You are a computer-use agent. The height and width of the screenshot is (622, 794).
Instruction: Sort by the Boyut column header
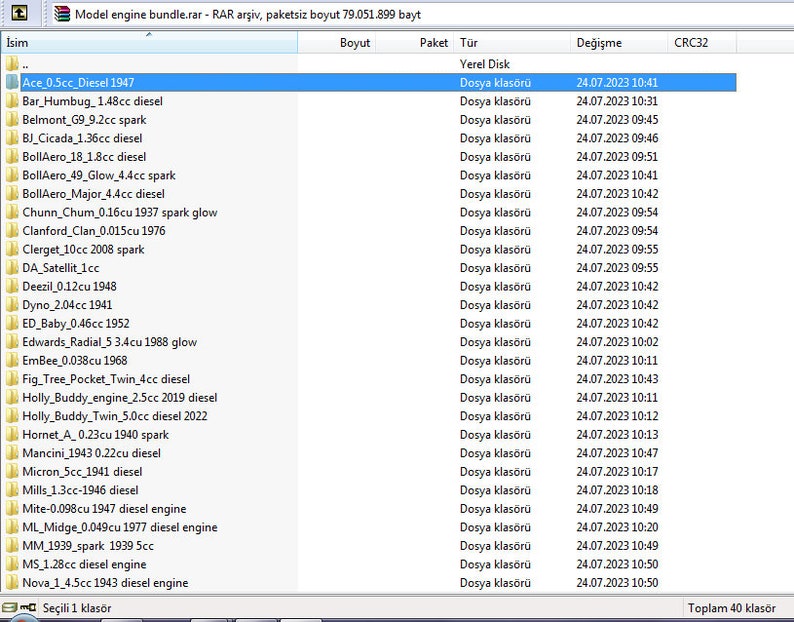(337, 43)
